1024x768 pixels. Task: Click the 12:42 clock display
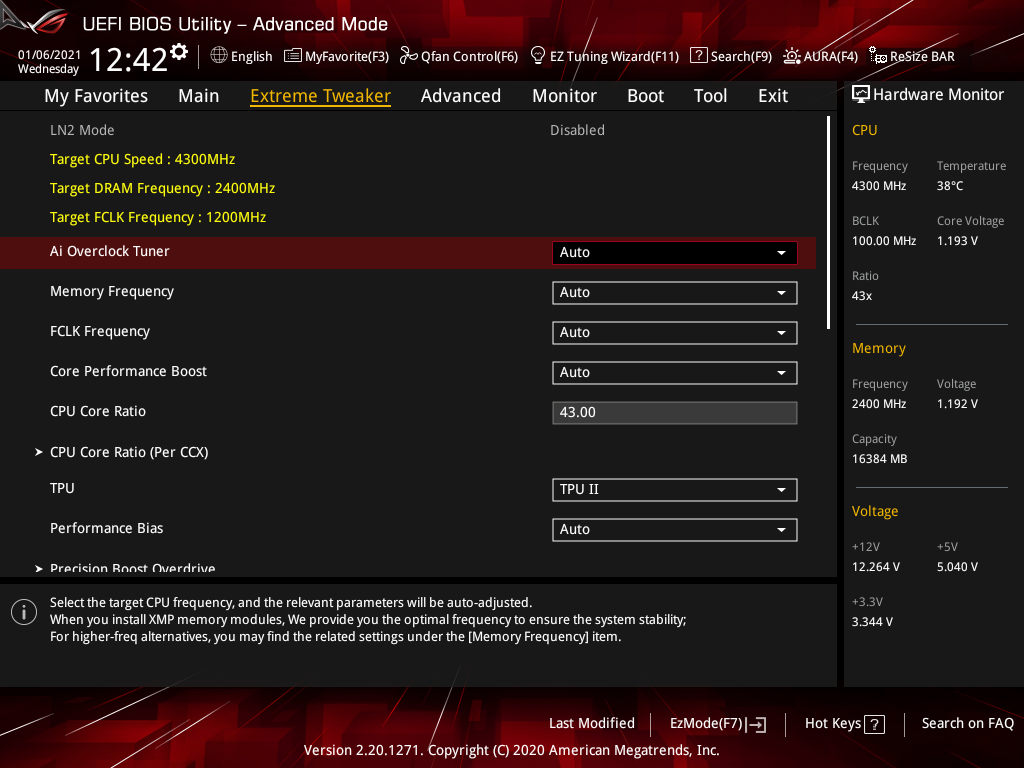129,60
